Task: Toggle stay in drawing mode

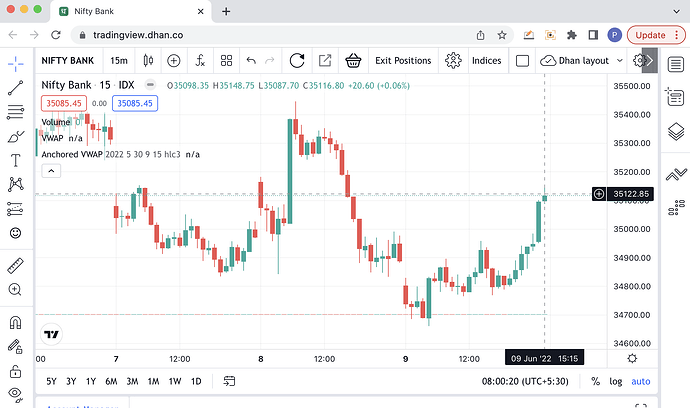Action: click(x=15, y=347)
